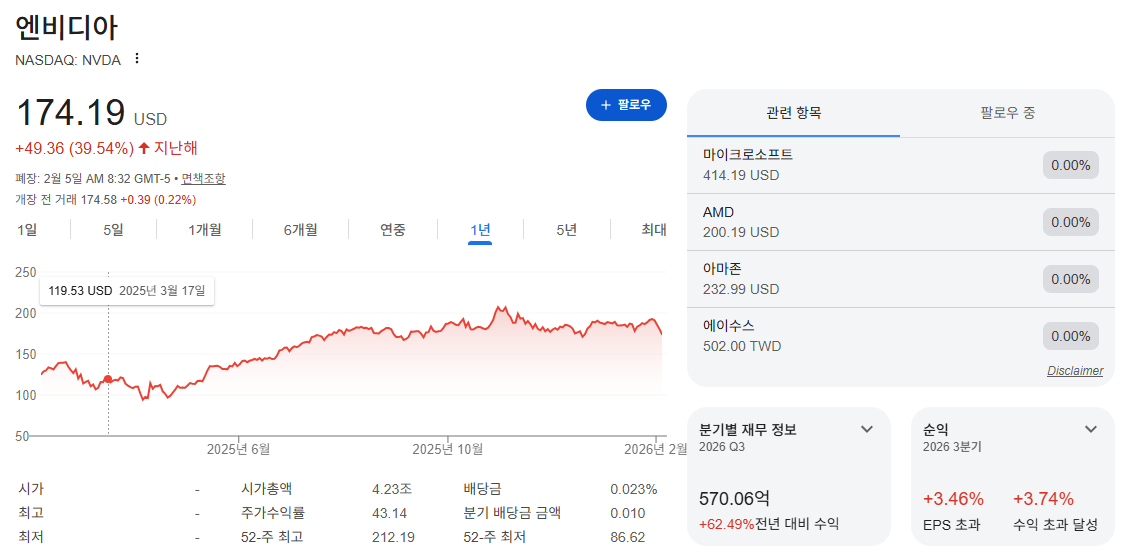Expand the 순익 card chevron
Viewport: 1134px width, 554px height.
[x=1091, y=430]
